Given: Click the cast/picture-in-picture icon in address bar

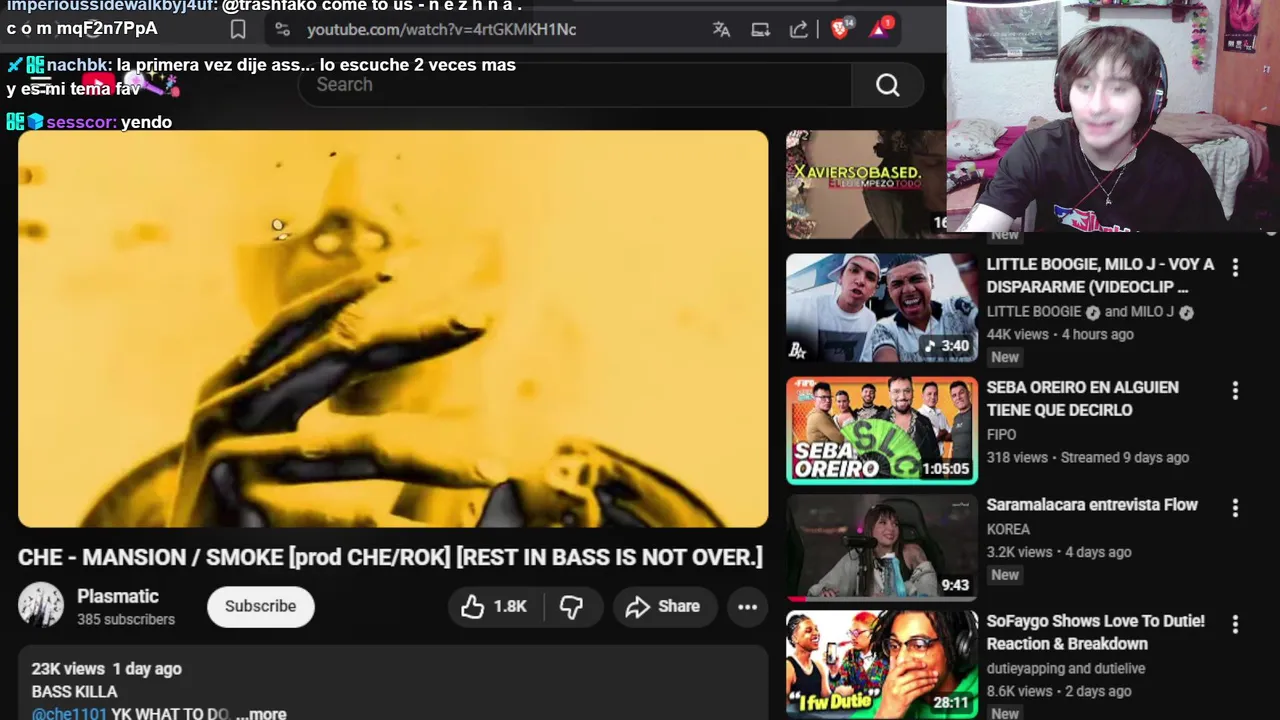Looking at the screenshot, I should [760, 30].
